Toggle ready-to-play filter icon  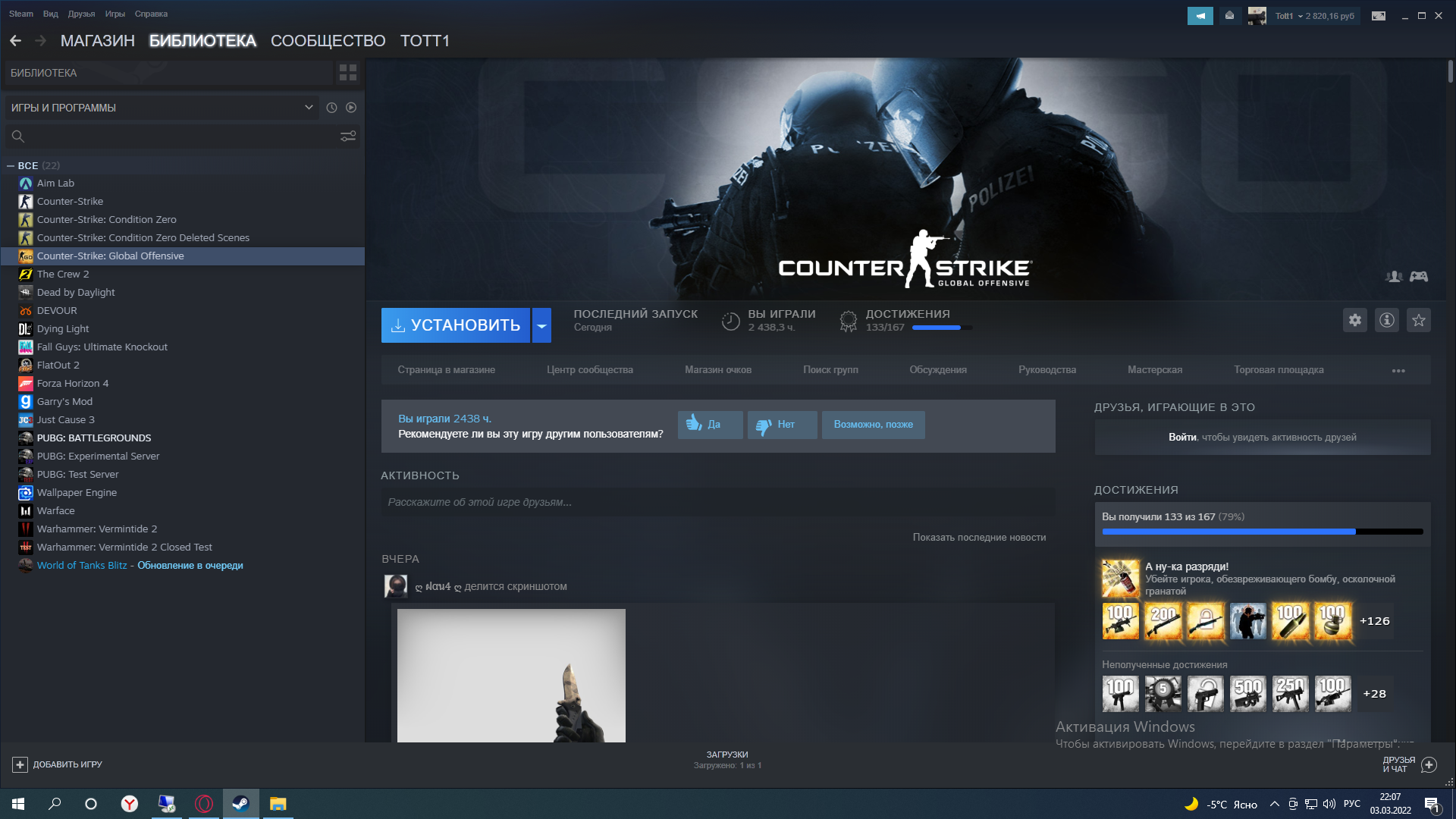[351, 108]
